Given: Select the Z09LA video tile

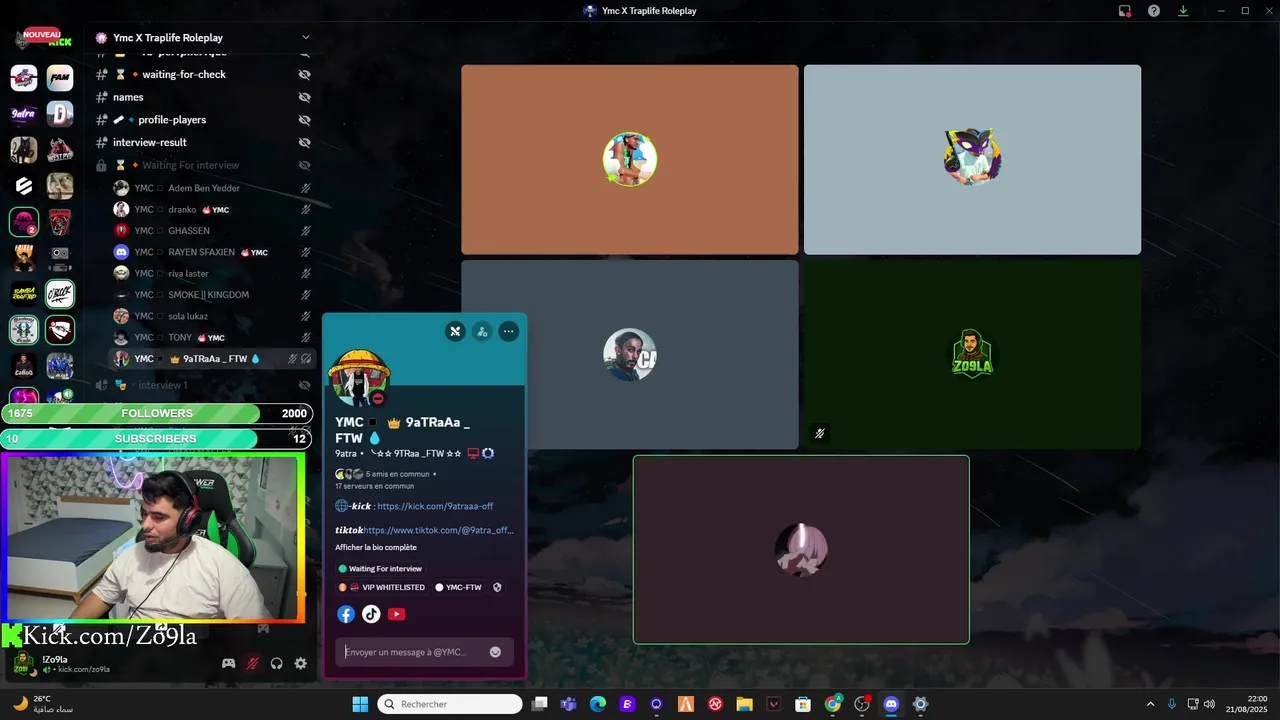Looking at the screenshot, I should [972, 355].
